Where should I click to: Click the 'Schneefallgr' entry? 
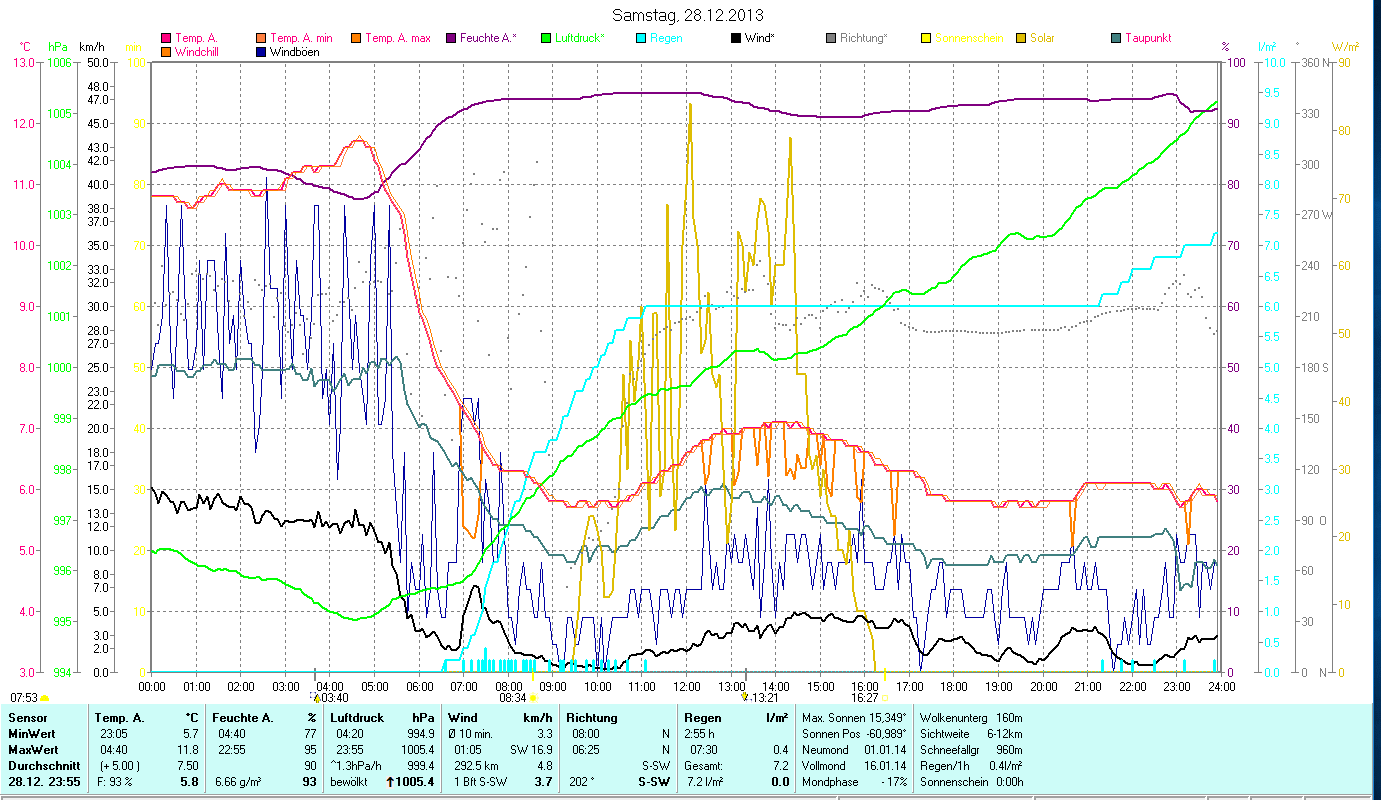pyautogui.click(x=970, y=749)
